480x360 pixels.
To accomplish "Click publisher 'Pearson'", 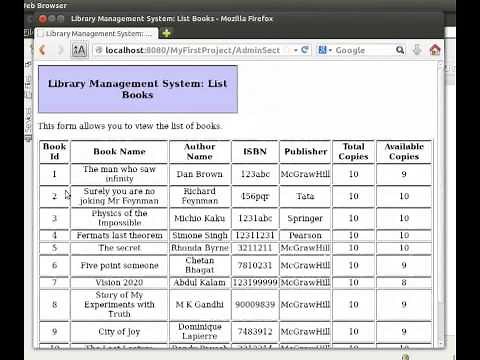I will 305,235.
